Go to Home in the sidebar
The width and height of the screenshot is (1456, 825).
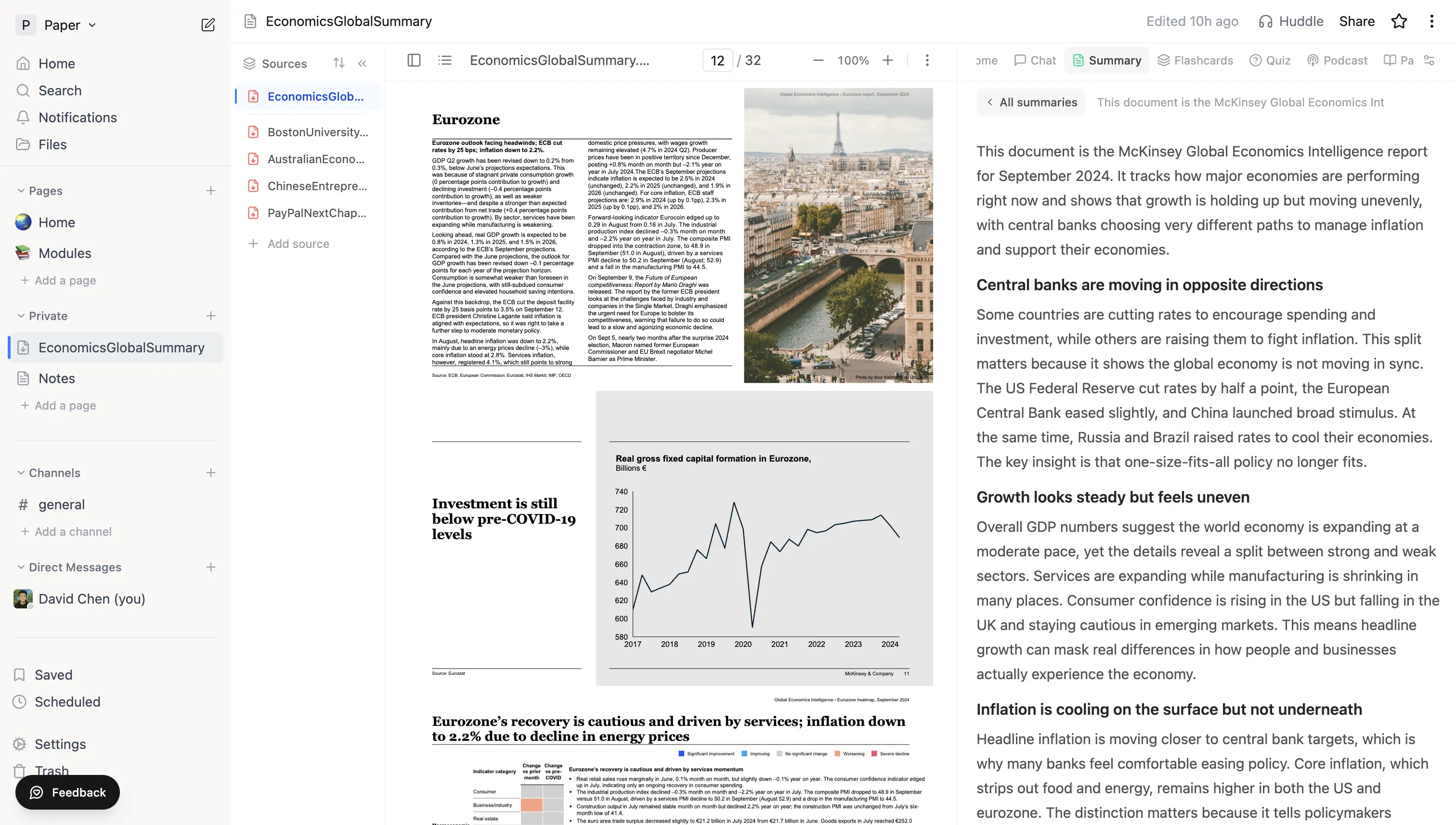56,64
